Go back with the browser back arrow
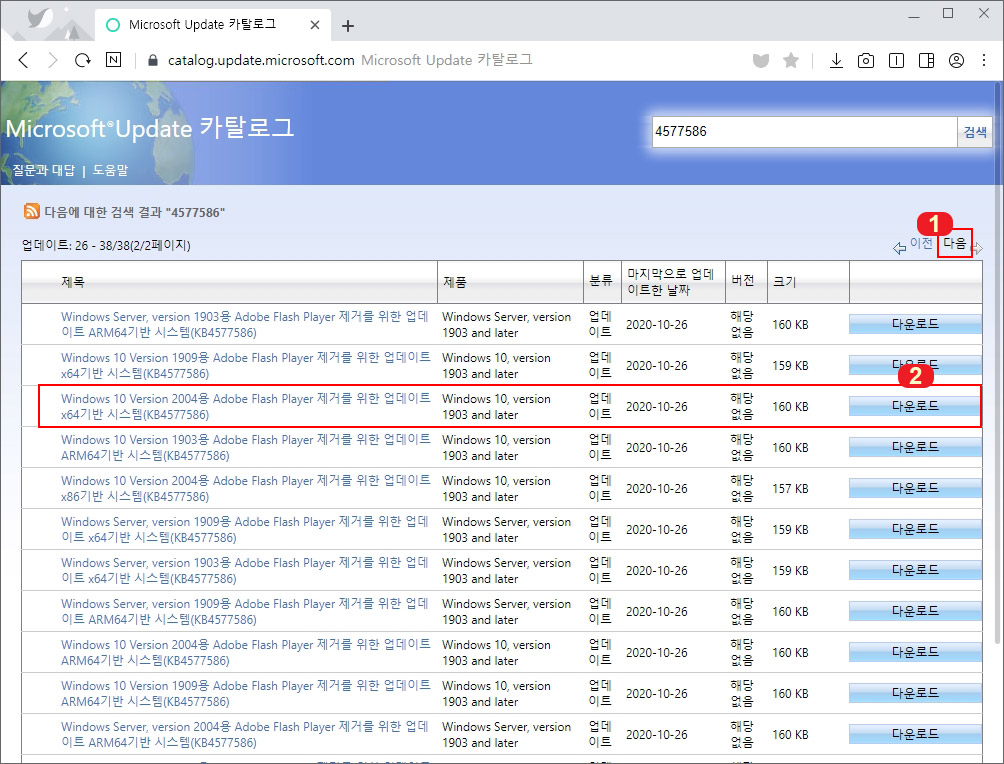This screenshot has width=1004, height=764. (x=24, y=60)
